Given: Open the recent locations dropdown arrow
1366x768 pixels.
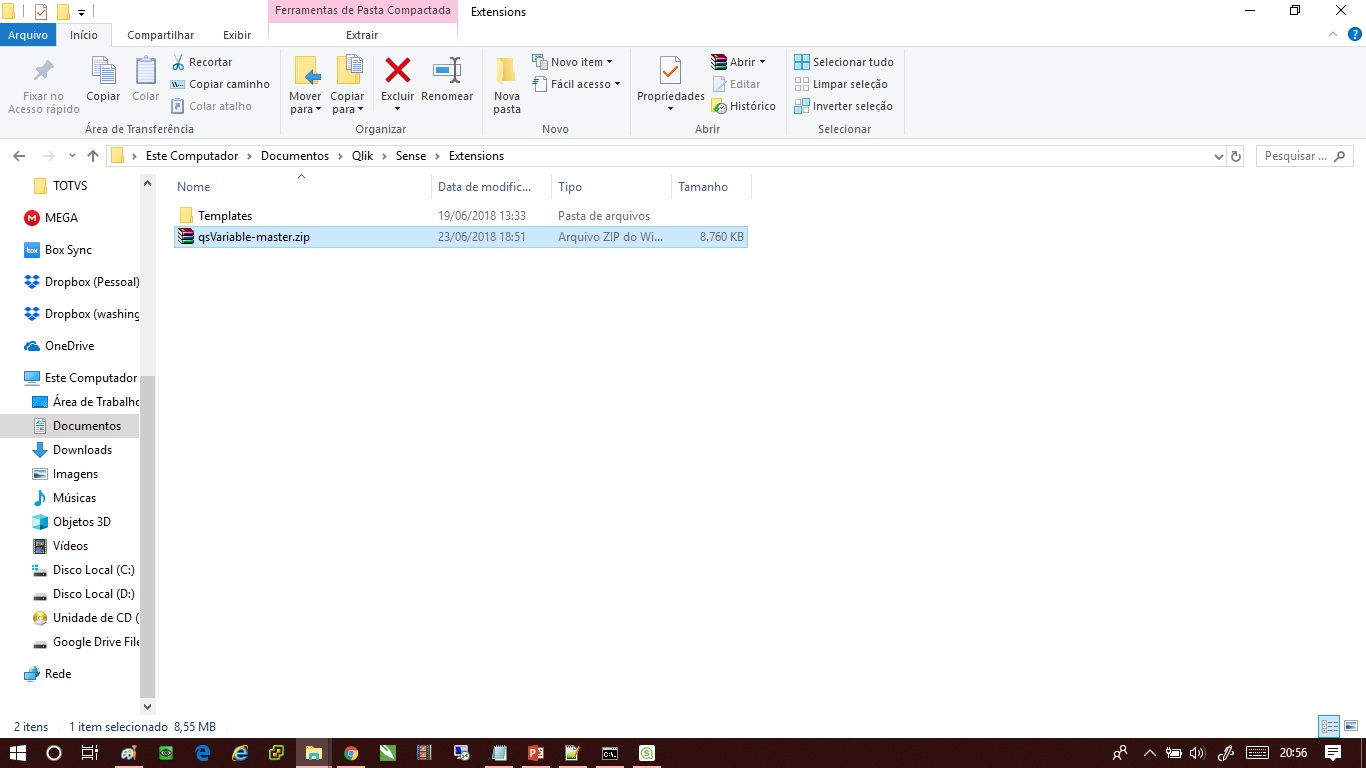Looking at the screenshot, I should tap(72, 156).
